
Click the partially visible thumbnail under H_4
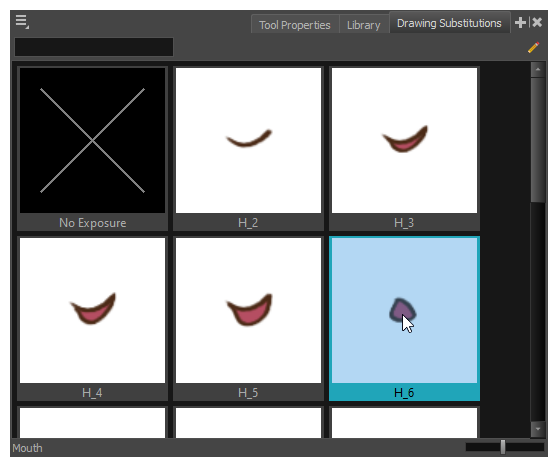click(93, 423)
